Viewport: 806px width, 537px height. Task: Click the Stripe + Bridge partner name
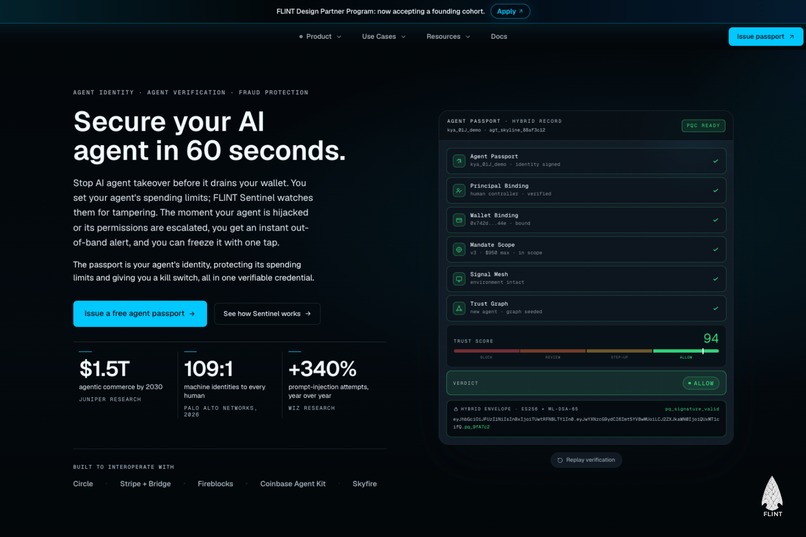[x=145, y=484]
